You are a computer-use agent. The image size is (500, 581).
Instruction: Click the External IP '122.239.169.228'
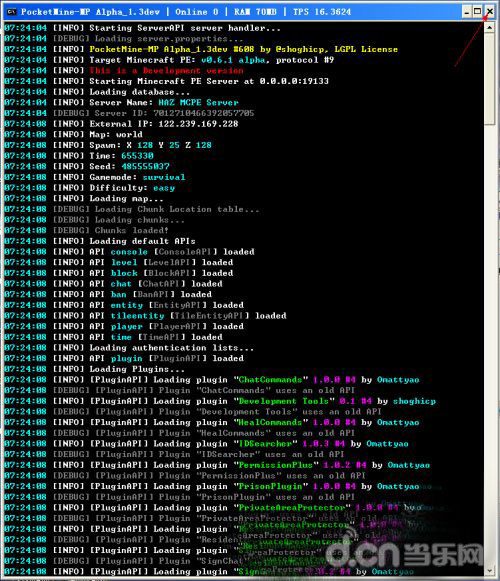(198, 124)
